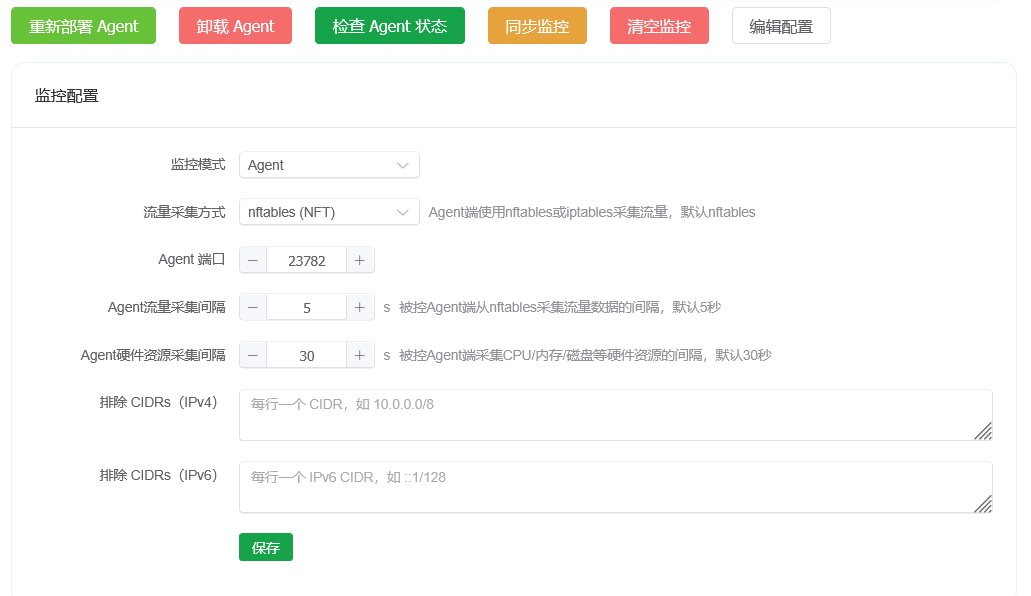
Task: Increase Agent流量采集间隔 with plus icon
Action: (360, 308)
